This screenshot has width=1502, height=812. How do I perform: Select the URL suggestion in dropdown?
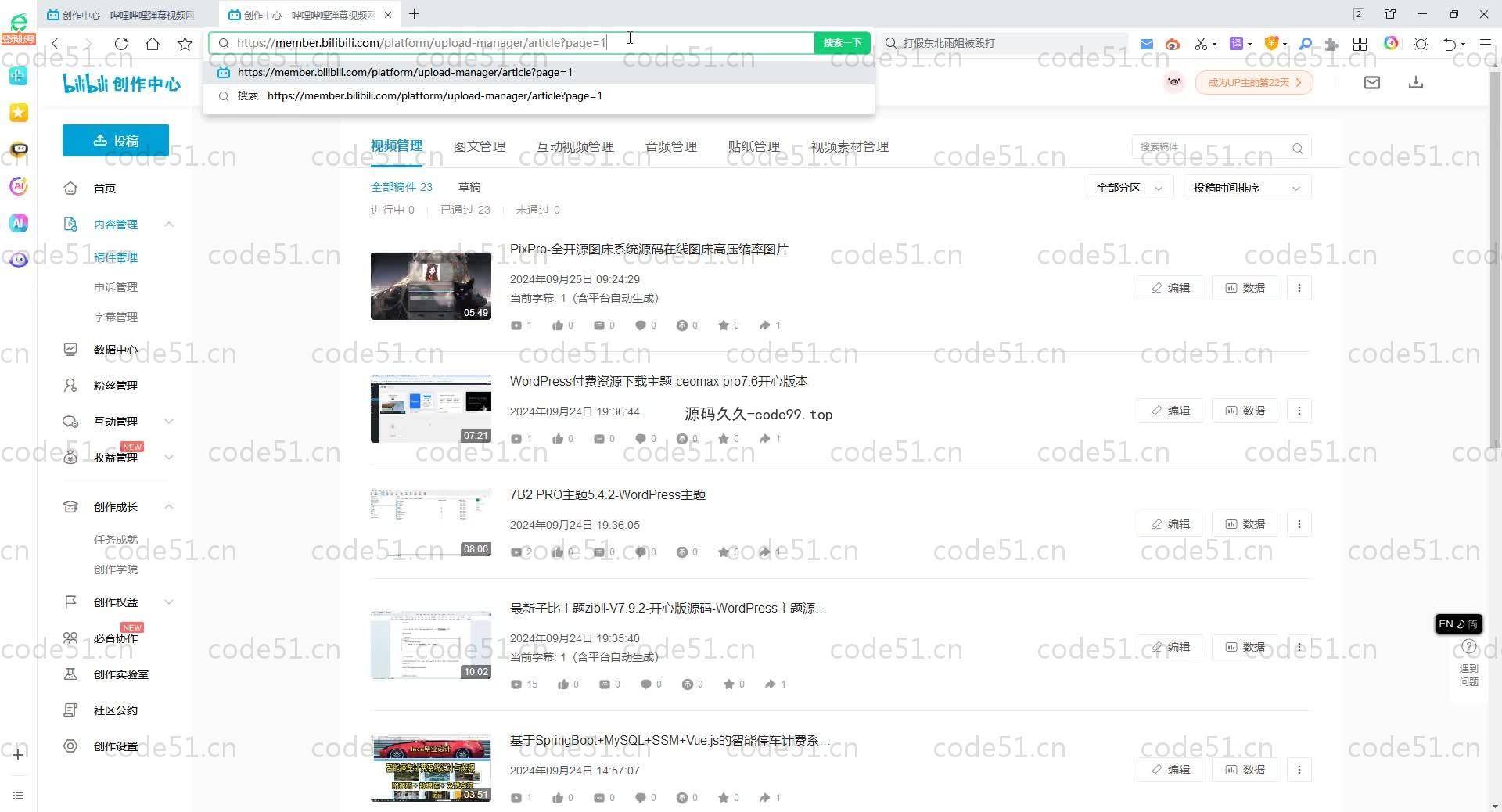539,72
